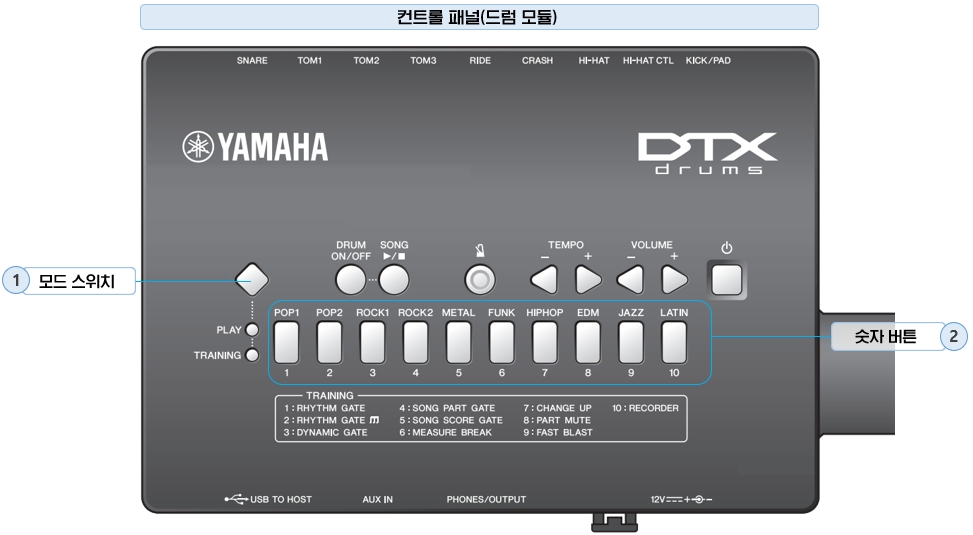
Task: Click the metronome icon above its button
Action: tap(480, 251)
